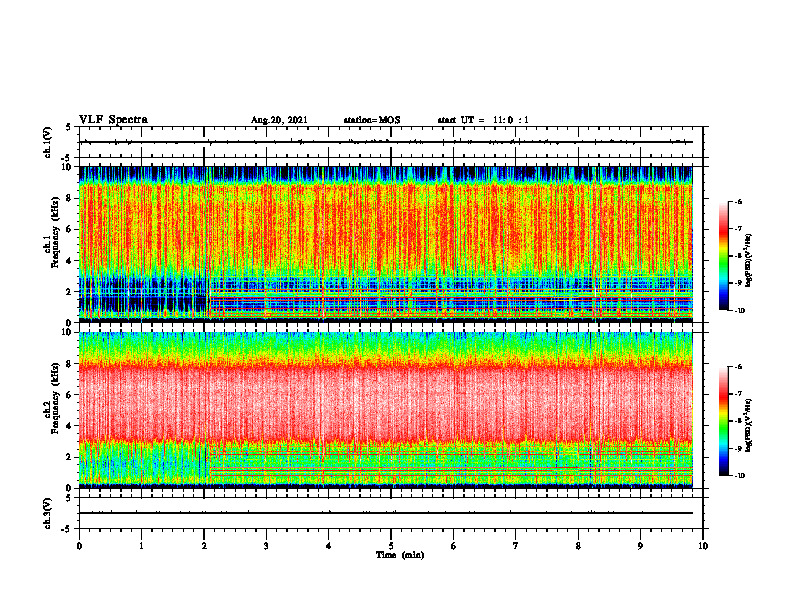This screenshot has width=792, height=612.
Task: Click the ch.1 spectrogram color scale bar
Action: coord(723,256)
